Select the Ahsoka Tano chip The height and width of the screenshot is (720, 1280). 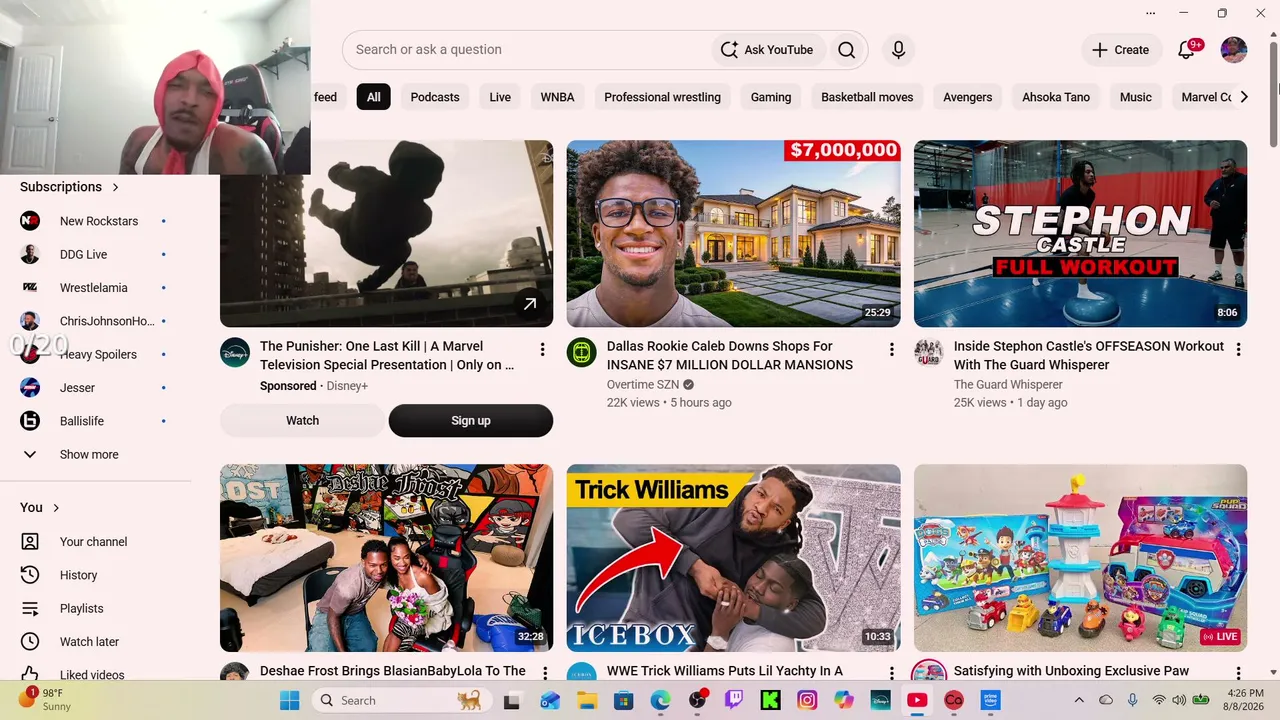[x=1056, y=97]
